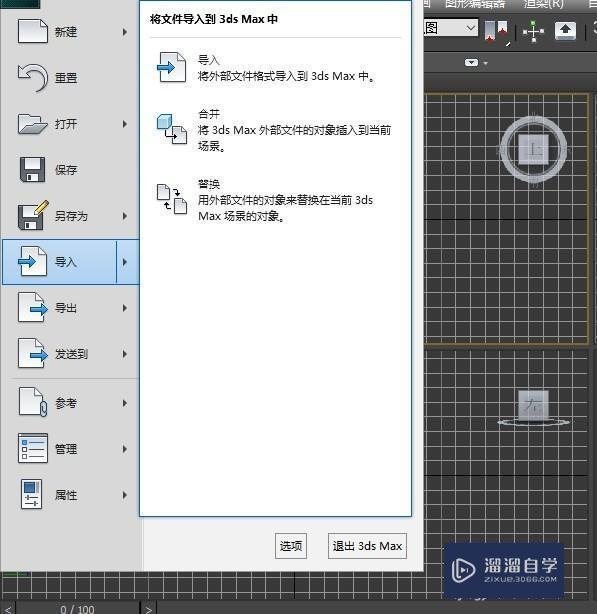597x614 pixels.
Task: Click the References (参考) paperclip icon
Action: click(x=33, y=402)
